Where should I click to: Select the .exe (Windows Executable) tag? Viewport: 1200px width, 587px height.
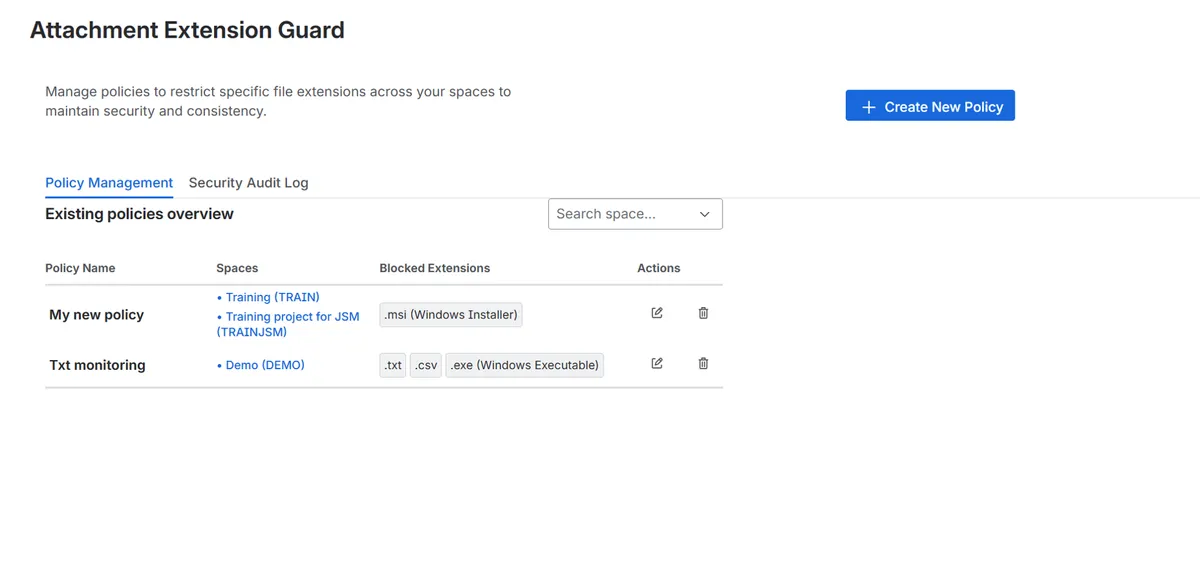(525, 365)
